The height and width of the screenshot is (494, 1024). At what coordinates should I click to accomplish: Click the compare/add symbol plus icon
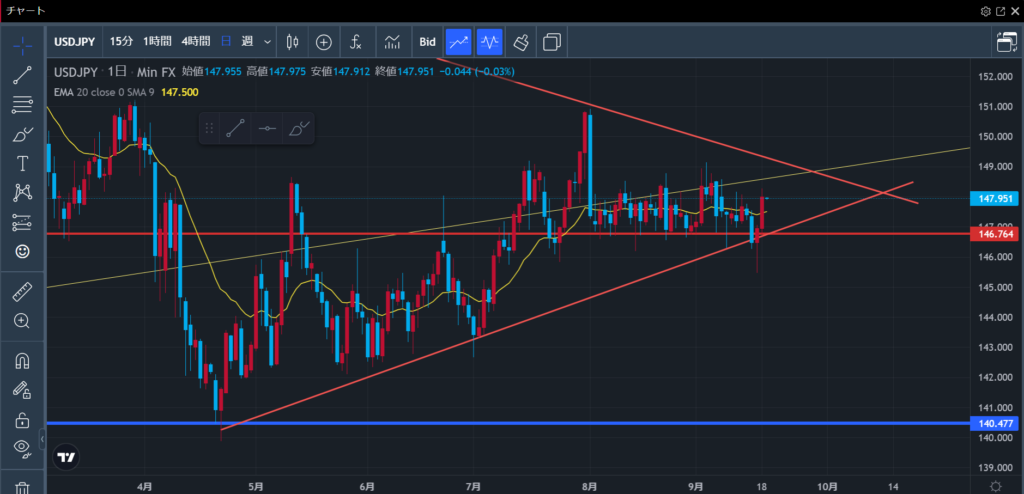tap(324, 42)
